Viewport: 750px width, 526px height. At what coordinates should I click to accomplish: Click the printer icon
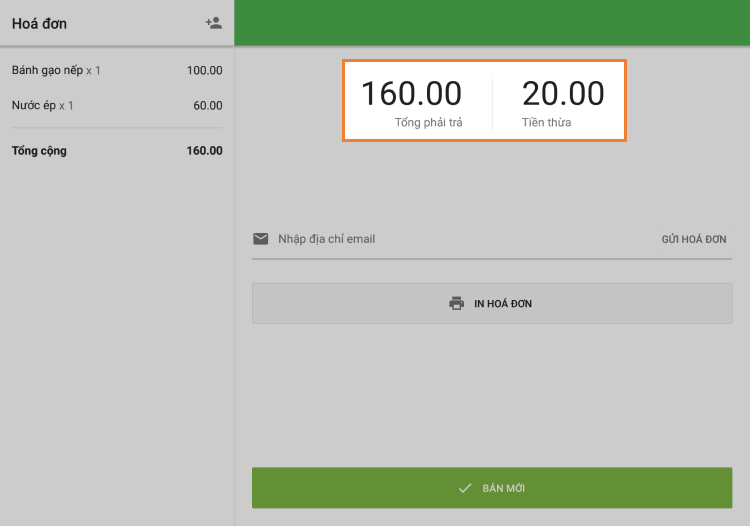(457, 303)
